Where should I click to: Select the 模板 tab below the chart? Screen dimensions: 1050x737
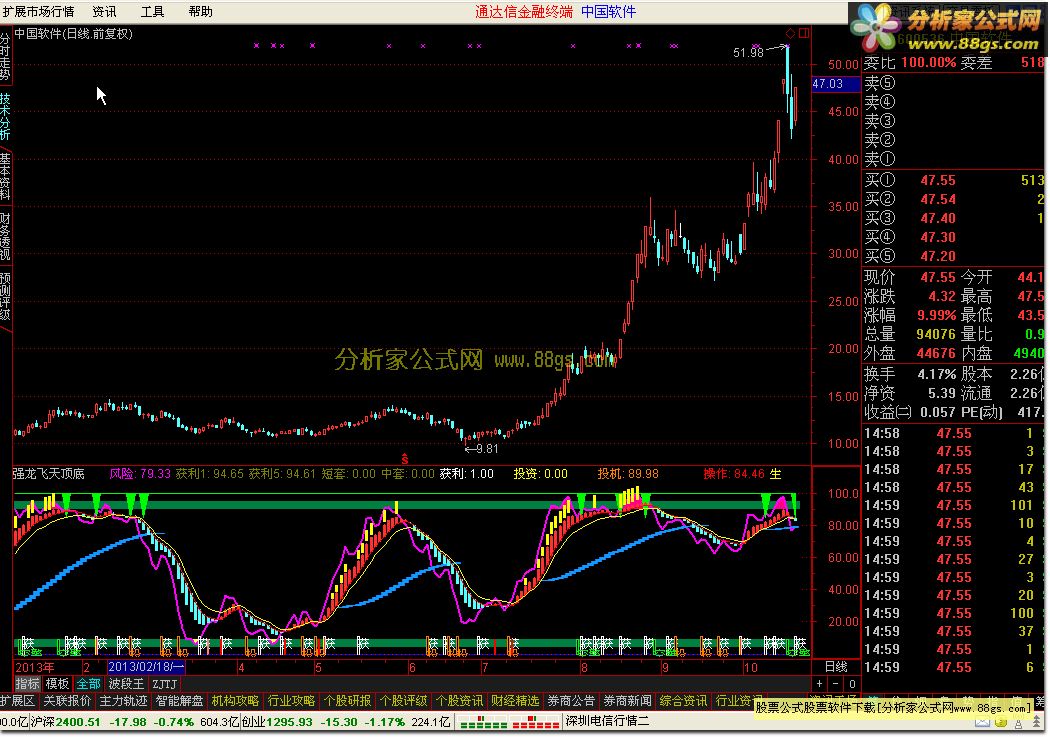pyautogui.click(x=58, y=684)
